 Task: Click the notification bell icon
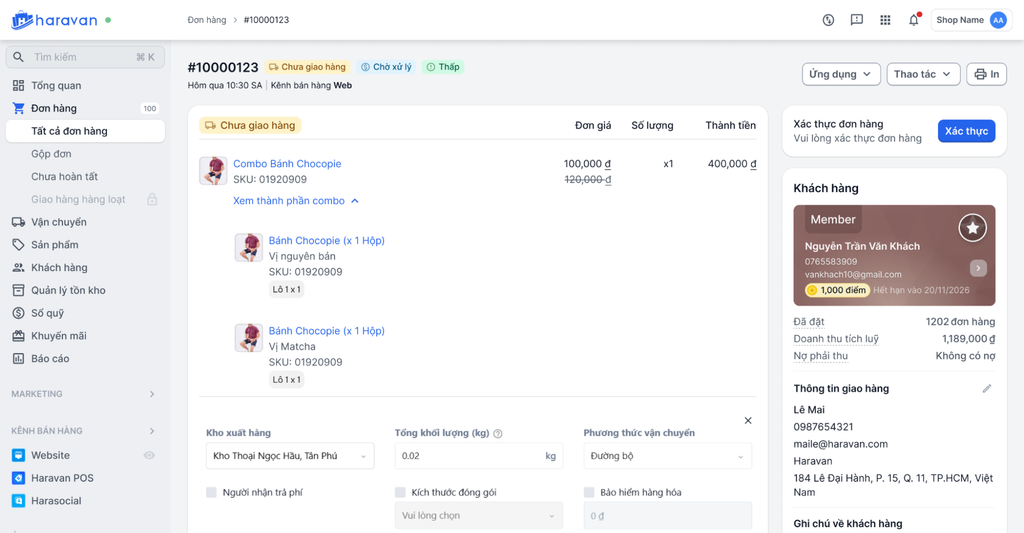[x=913, y=20]
